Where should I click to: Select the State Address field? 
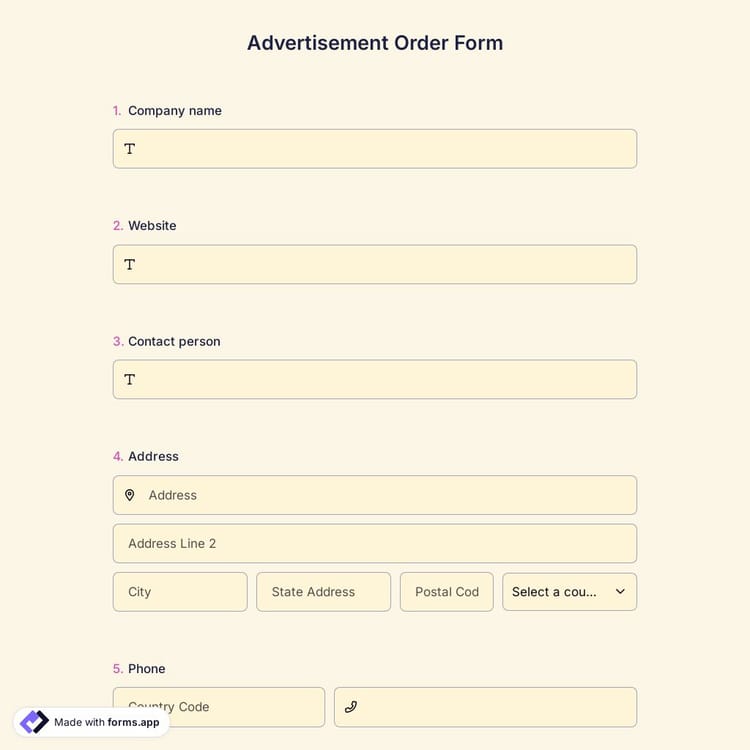pos(323,592)
